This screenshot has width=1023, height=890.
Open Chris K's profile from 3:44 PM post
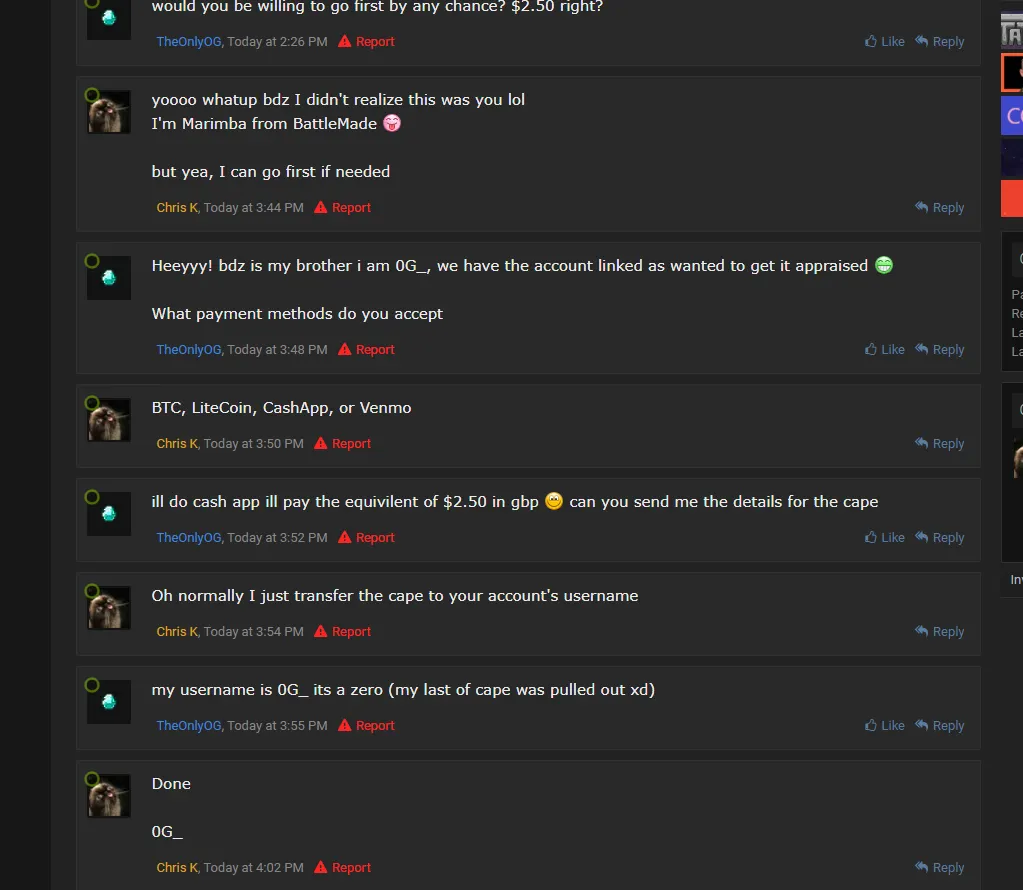point(177,208)
